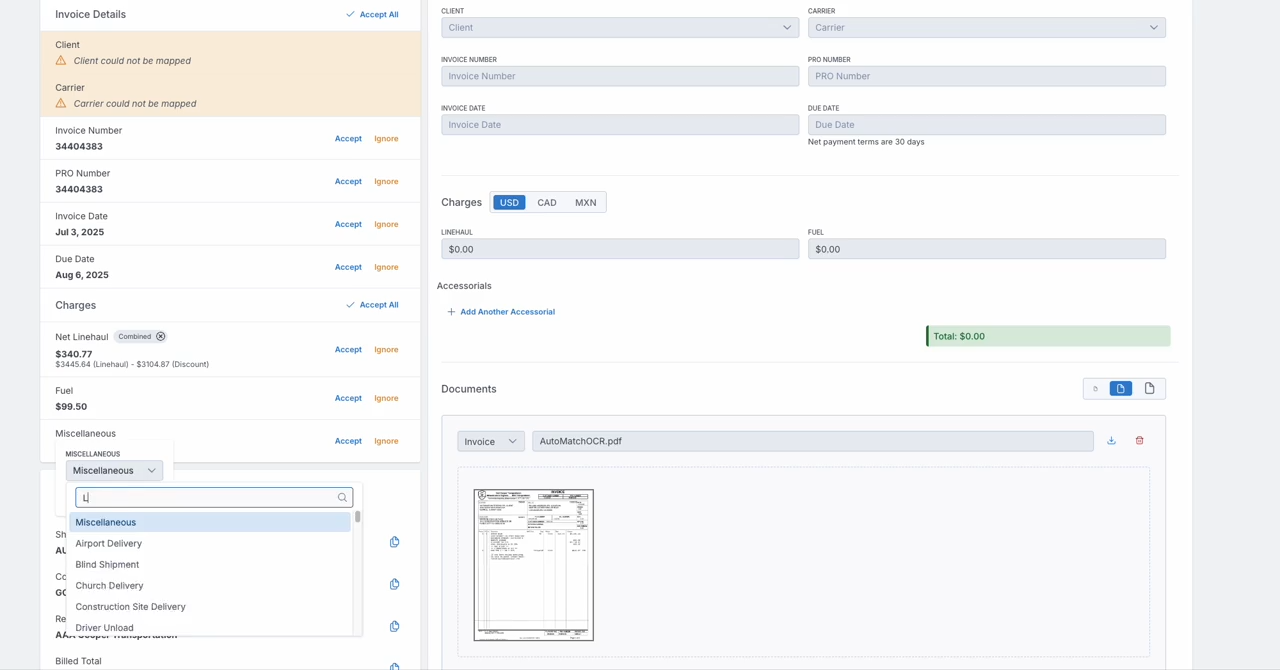The height and width of the screenshot is (670, 1280).
Task: Choose Church Delivery from the list
Action: pyautogui.click(x=210, y=585)
